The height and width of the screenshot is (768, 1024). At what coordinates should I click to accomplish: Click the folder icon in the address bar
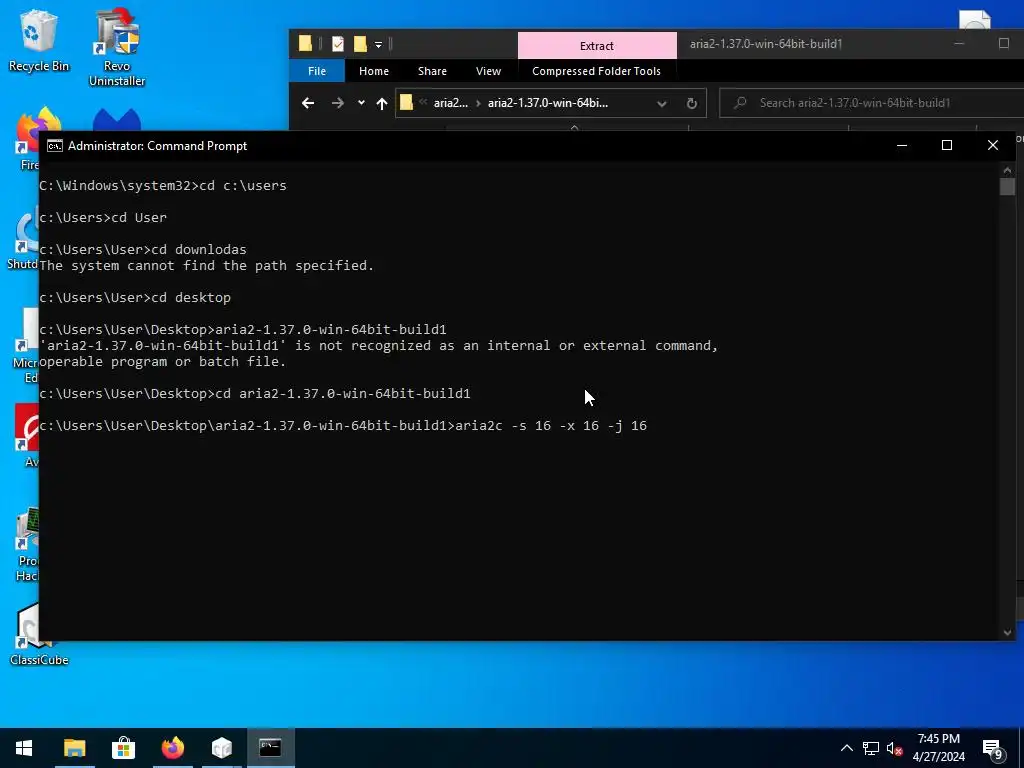pyautogui.click(x=406, y=103)
